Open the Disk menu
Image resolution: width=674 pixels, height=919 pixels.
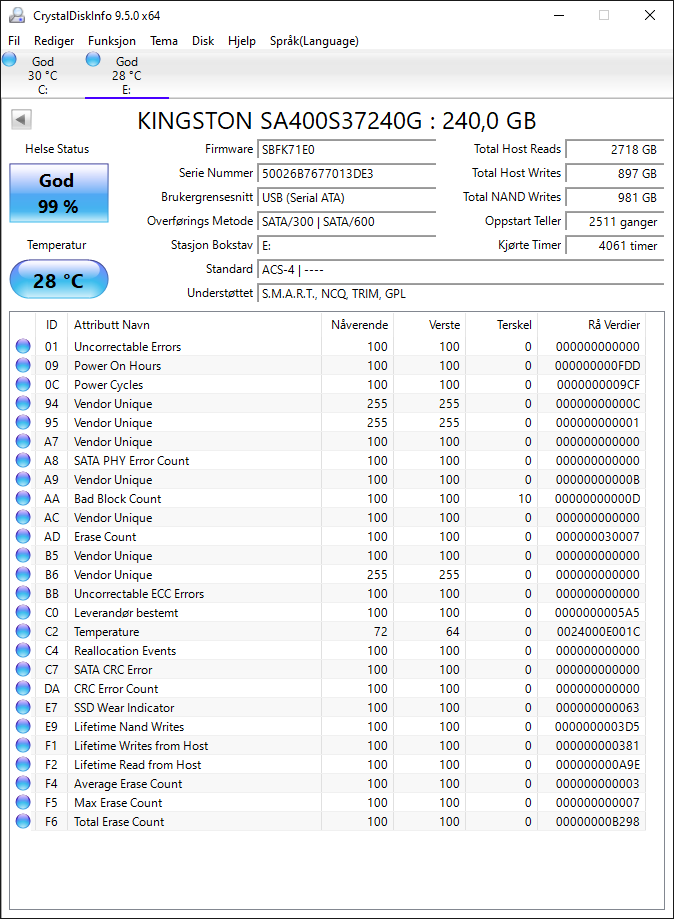click(x=203, y=41)
